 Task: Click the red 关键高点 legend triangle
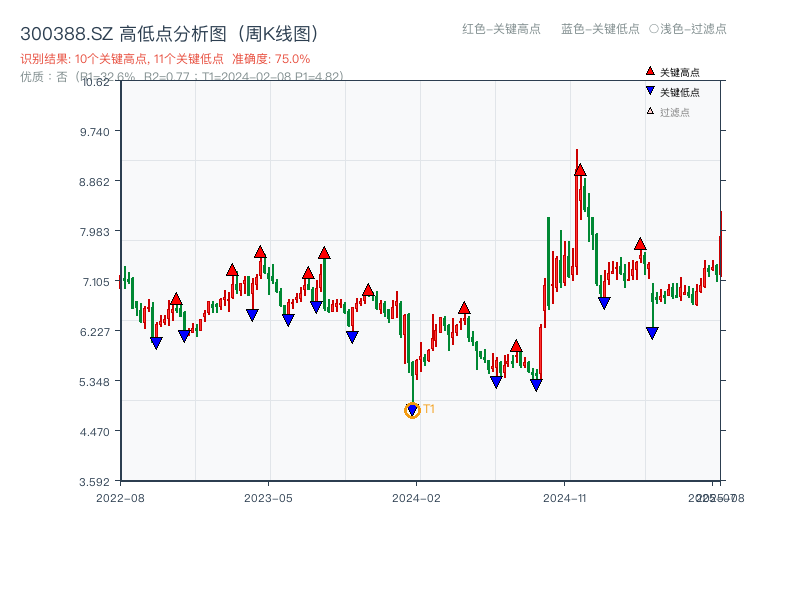coord(650,72)
